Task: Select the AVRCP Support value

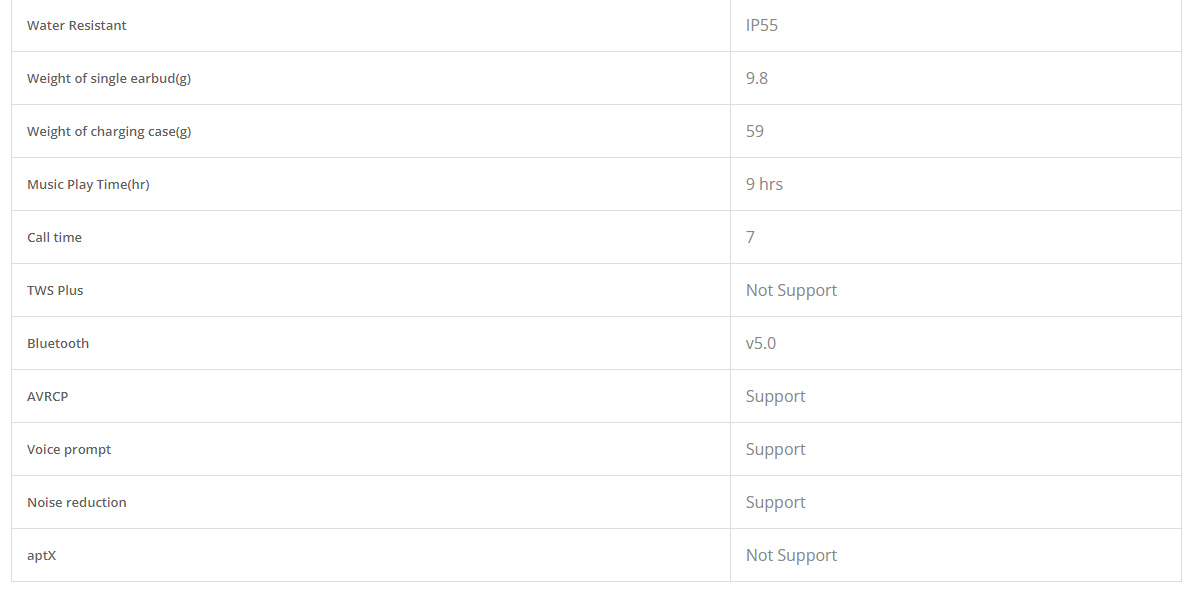Action: pos(775,396)
